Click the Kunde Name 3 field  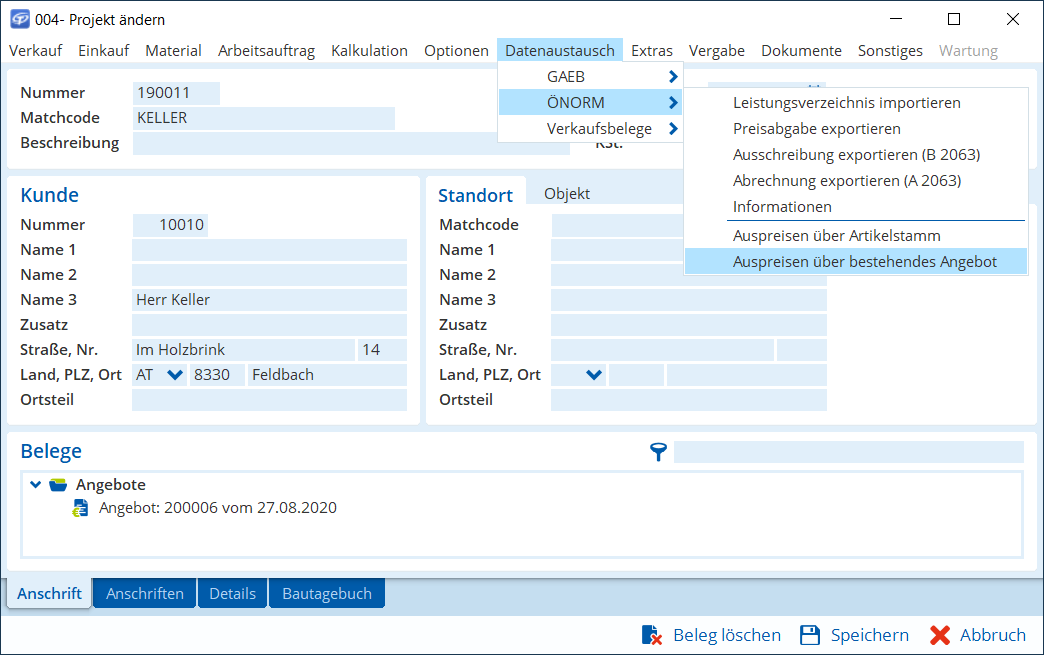pos(269,300)
